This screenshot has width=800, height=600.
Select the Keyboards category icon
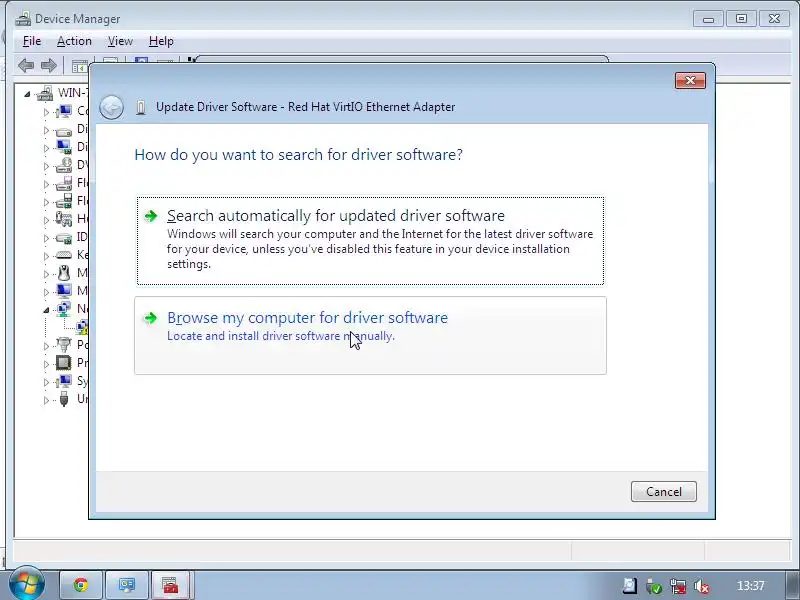pos(64,255)
